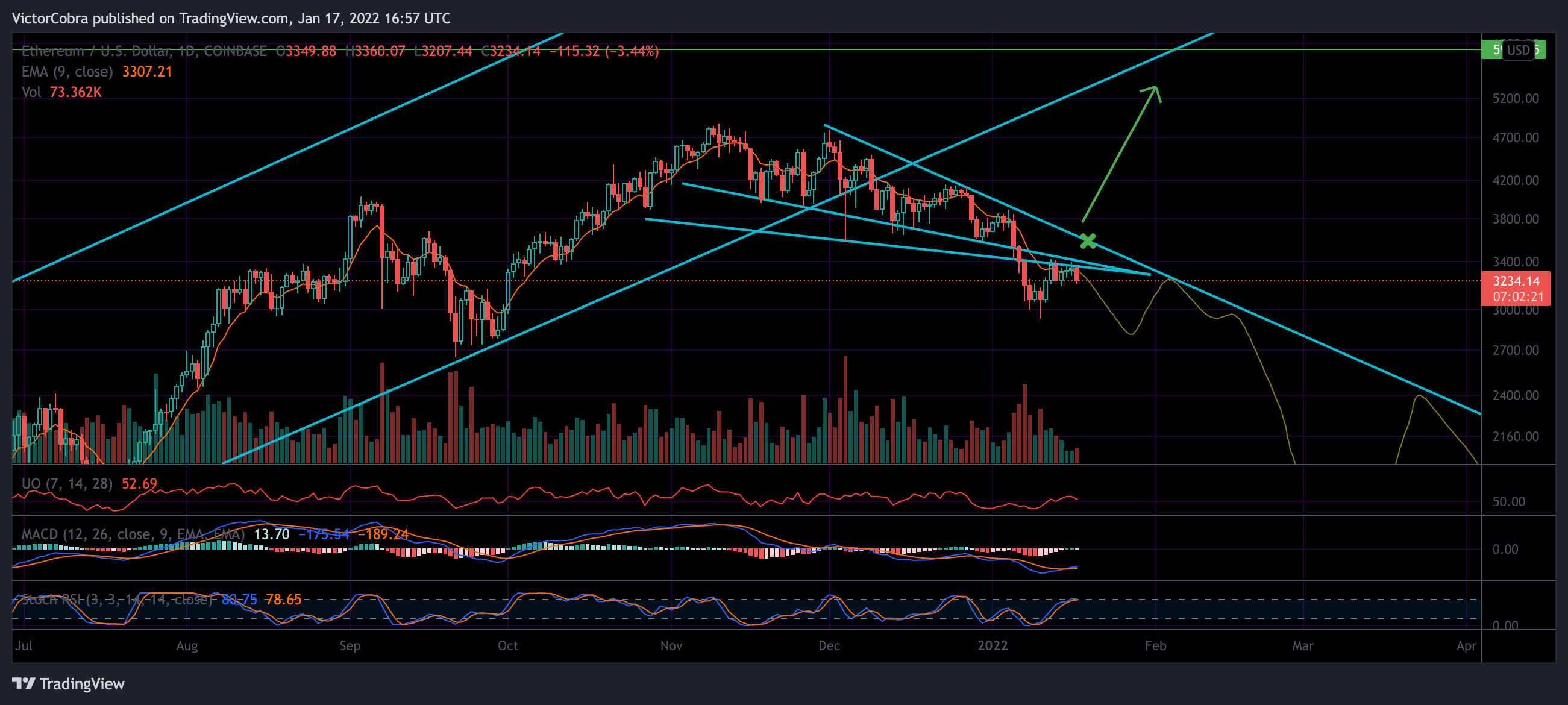Click the Sep label on time axis
Screen dimensions: 1568x705
(350, 645)
